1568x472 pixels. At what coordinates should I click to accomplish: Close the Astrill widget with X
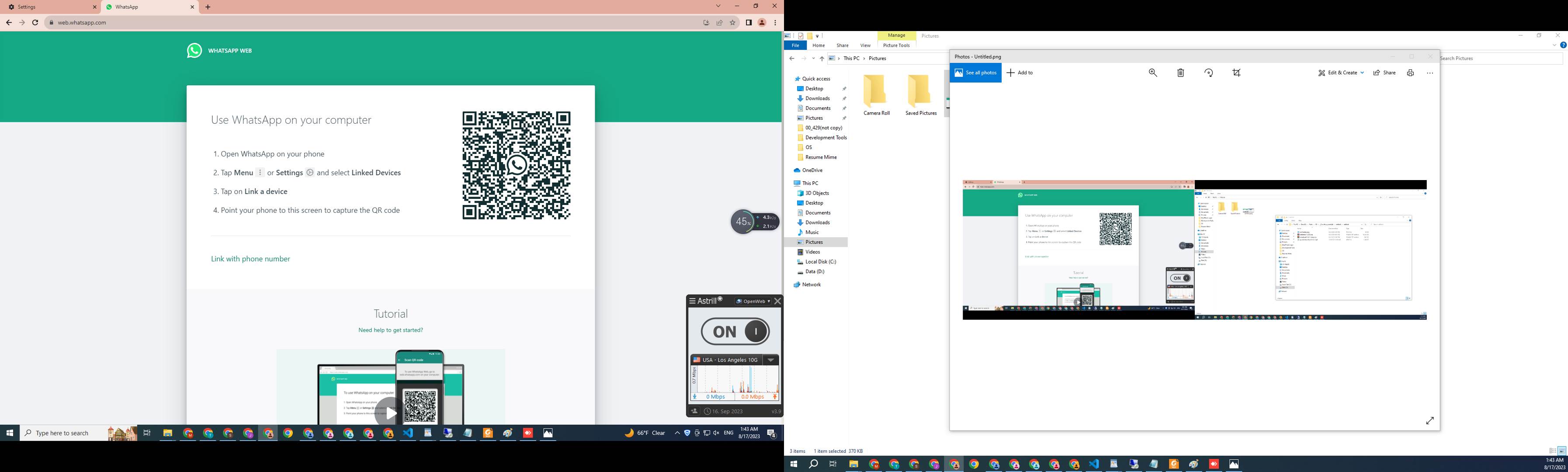[x=777, y=301]
